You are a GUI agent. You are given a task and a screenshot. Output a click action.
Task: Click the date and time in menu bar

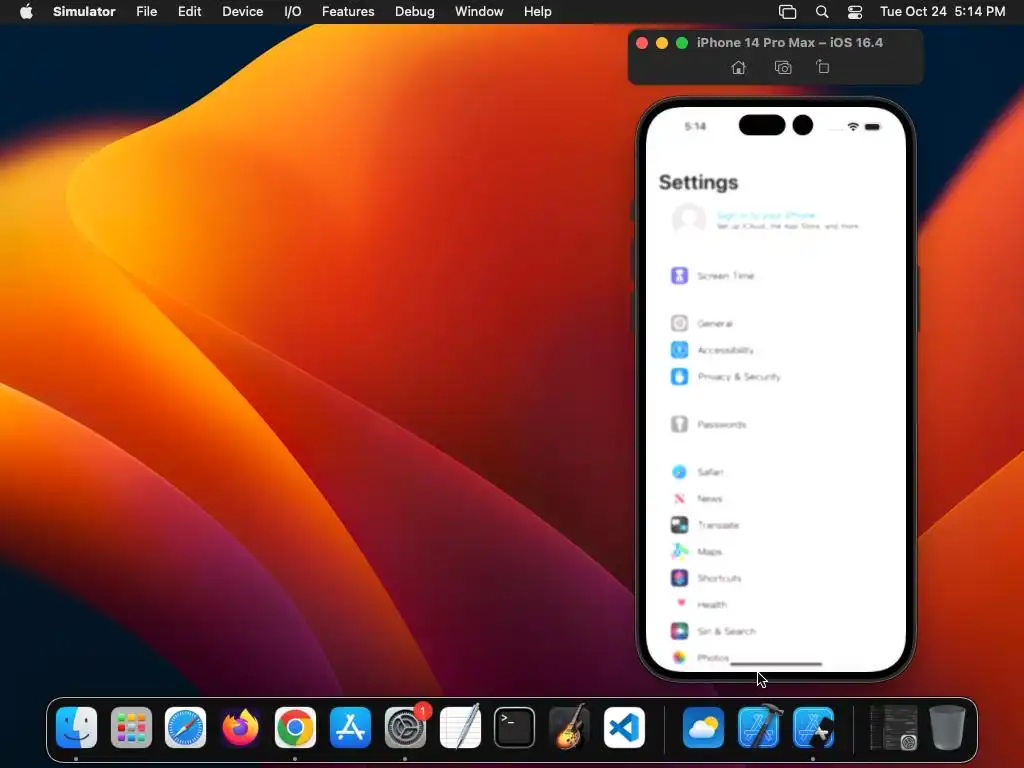tap(942, 11)
